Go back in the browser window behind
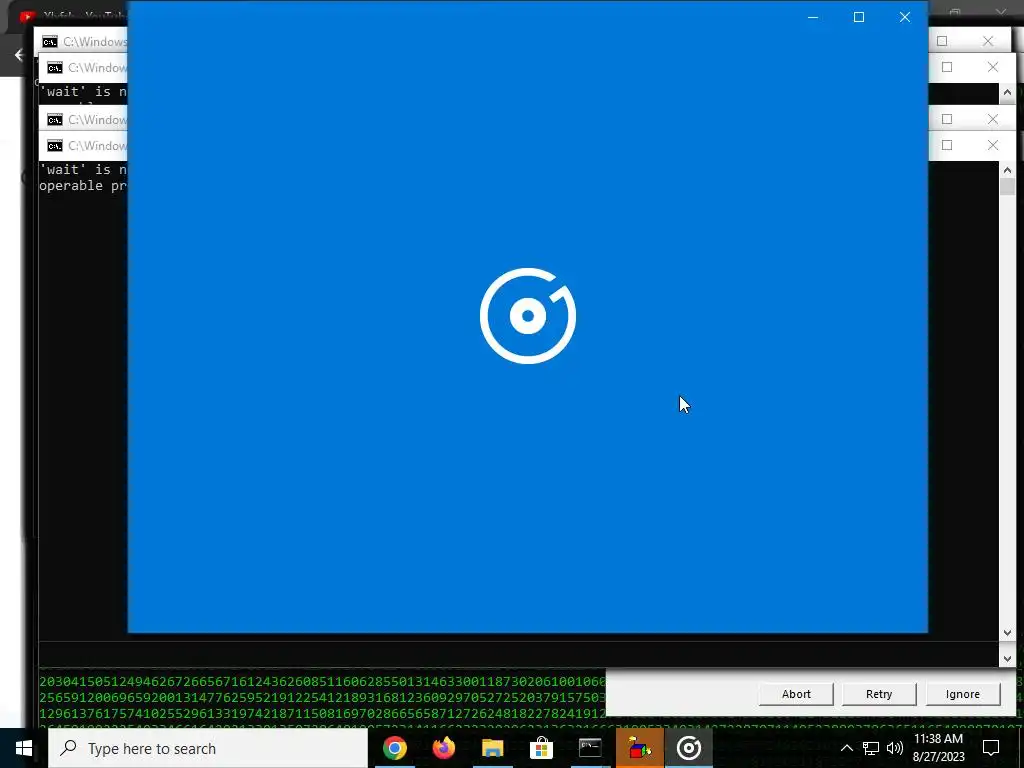The image size is (1024, 768). [x=19, y=56]
